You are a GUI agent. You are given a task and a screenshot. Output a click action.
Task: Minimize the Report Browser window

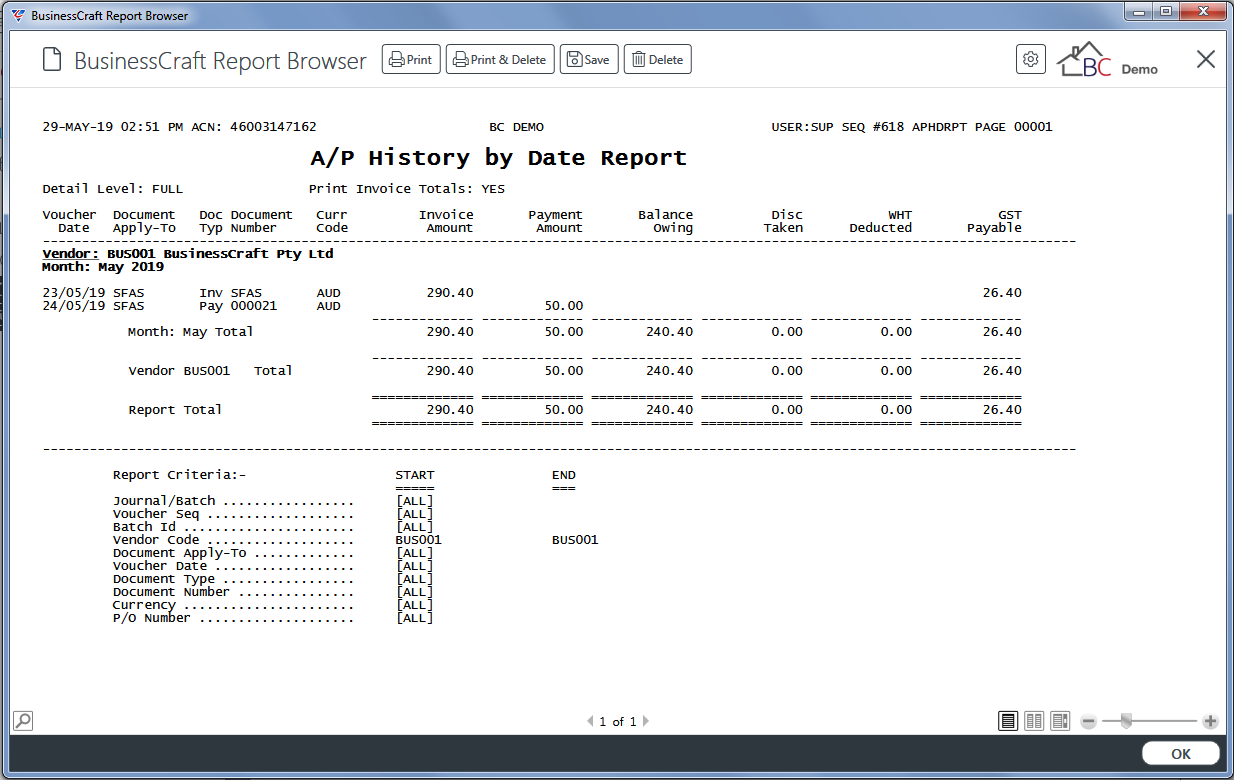click(1138, 12)
